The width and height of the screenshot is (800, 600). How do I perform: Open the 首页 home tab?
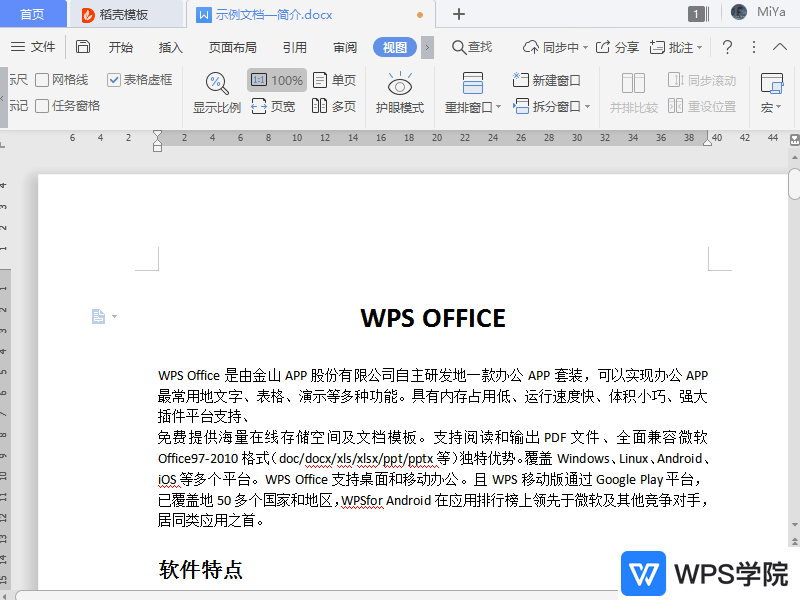click(30, 14)
